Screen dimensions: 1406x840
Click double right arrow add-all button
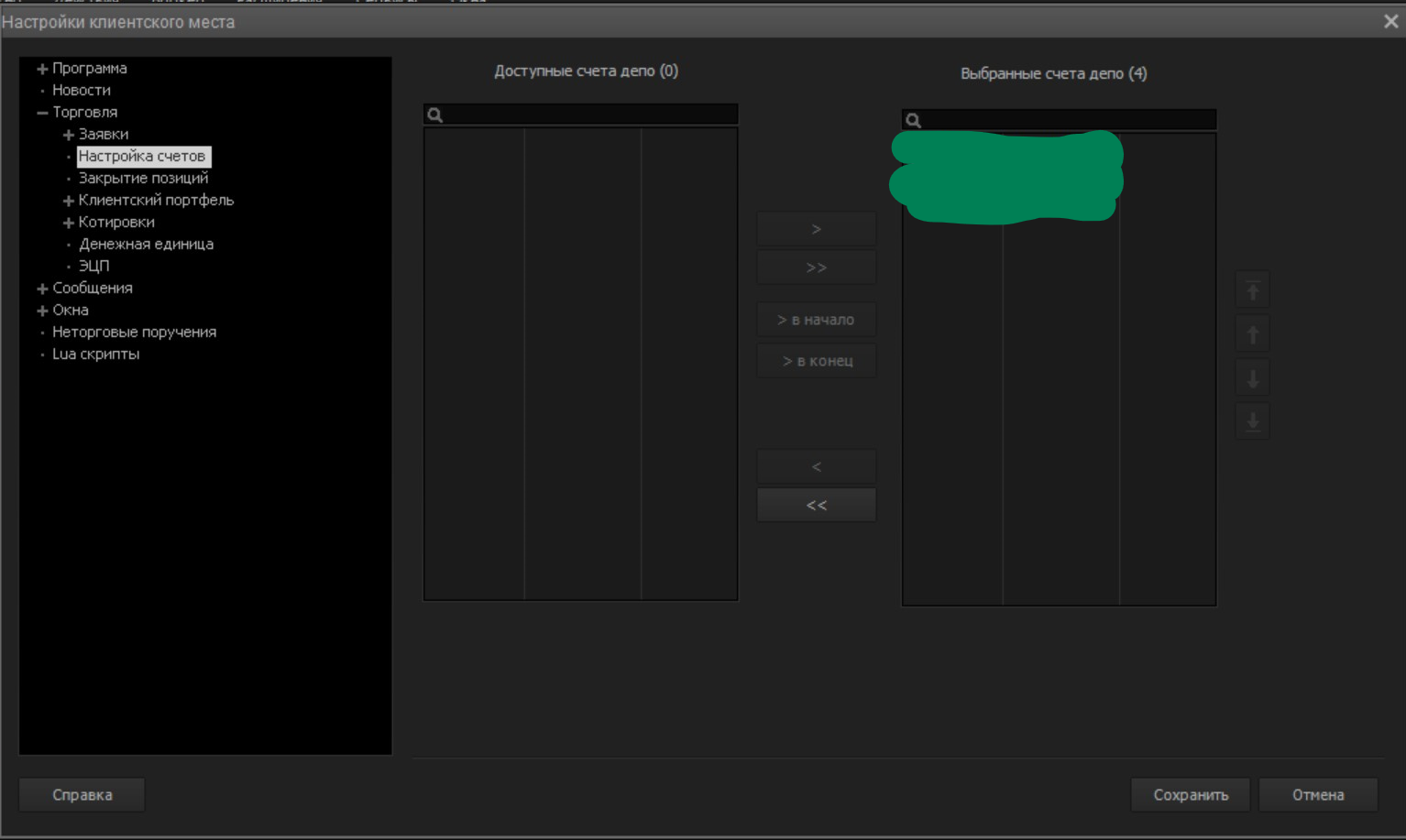tap(816, 267)
